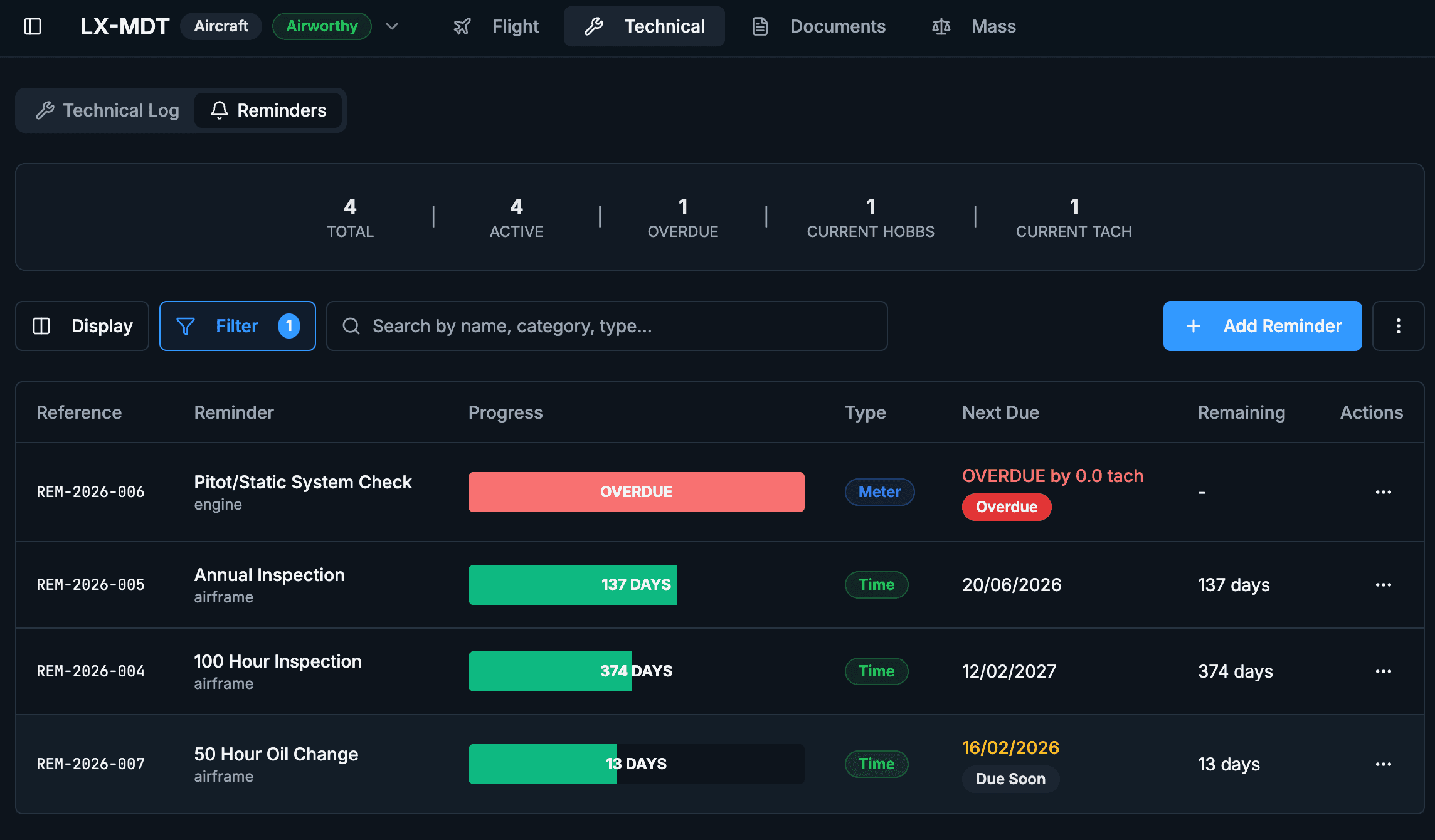Image resolution: width=1435 pixels, height=840 pixels.
Task: Click the wrench Technical icon
Action: [593, 26]
